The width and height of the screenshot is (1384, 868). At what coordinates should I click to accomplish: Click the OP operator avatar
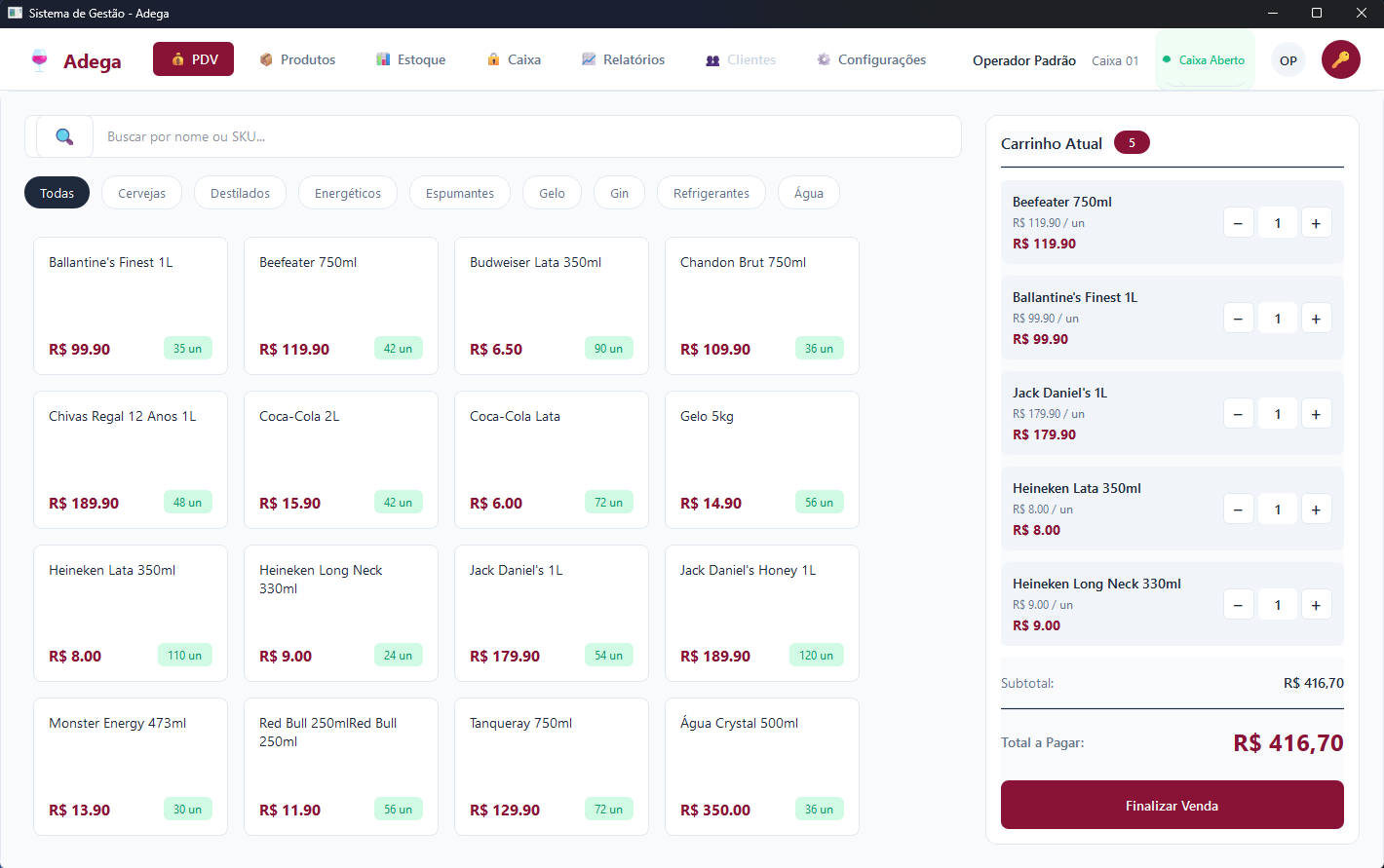coord(1288,60)
